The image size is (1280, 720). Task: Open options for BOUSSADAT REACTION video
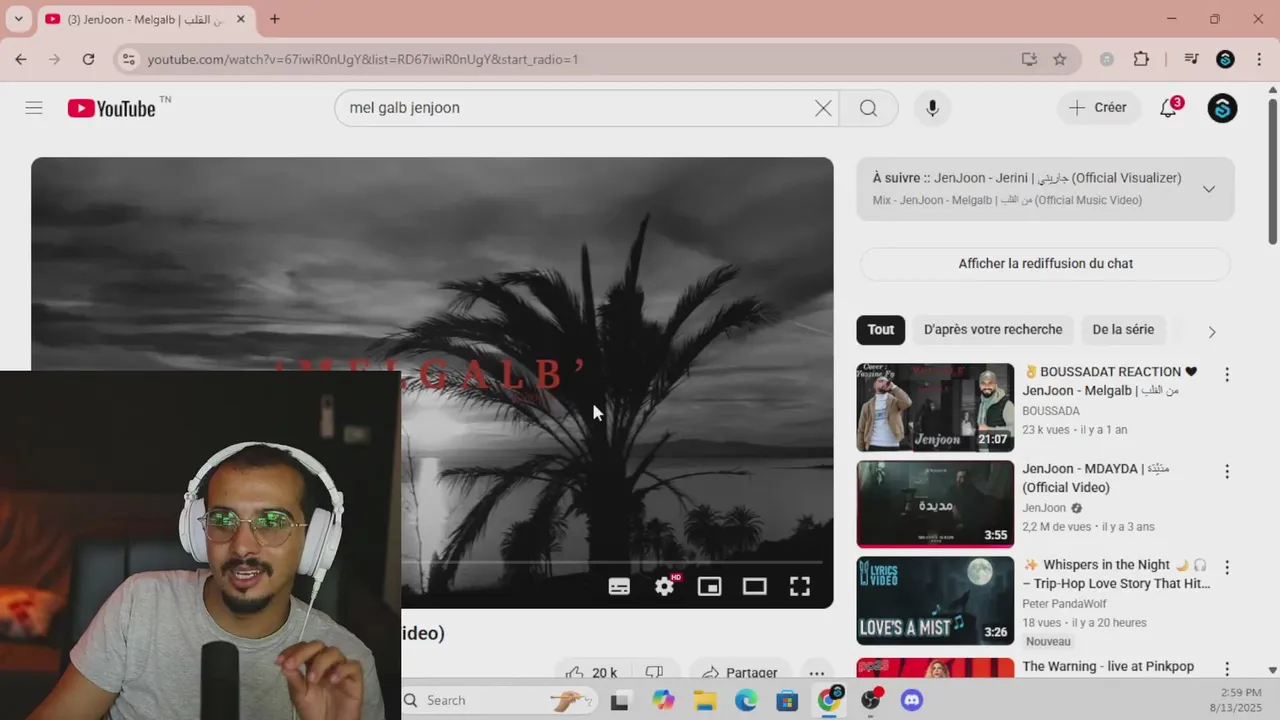tap(1227, 374)
